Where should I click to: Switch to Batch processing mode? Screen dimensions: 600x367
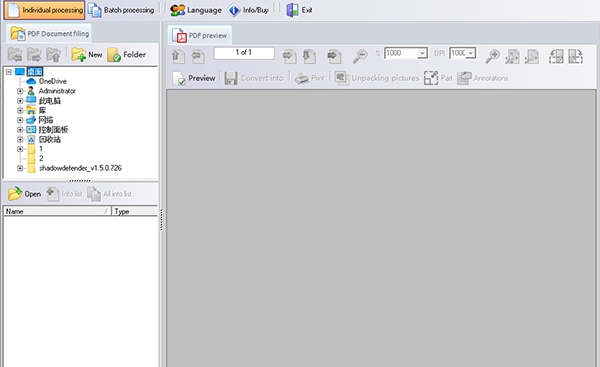pos(121,10)
